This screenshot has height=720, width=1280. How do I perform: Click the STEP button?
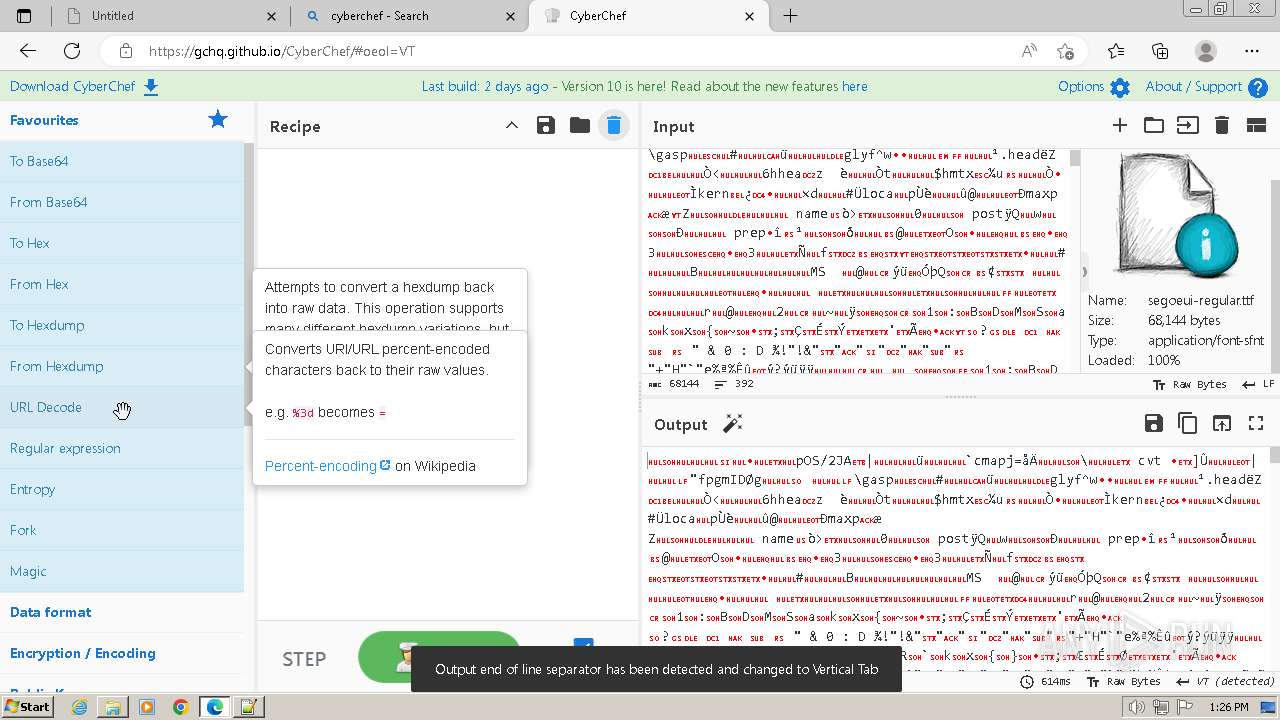pyautogui.click(x=304, y=659)
